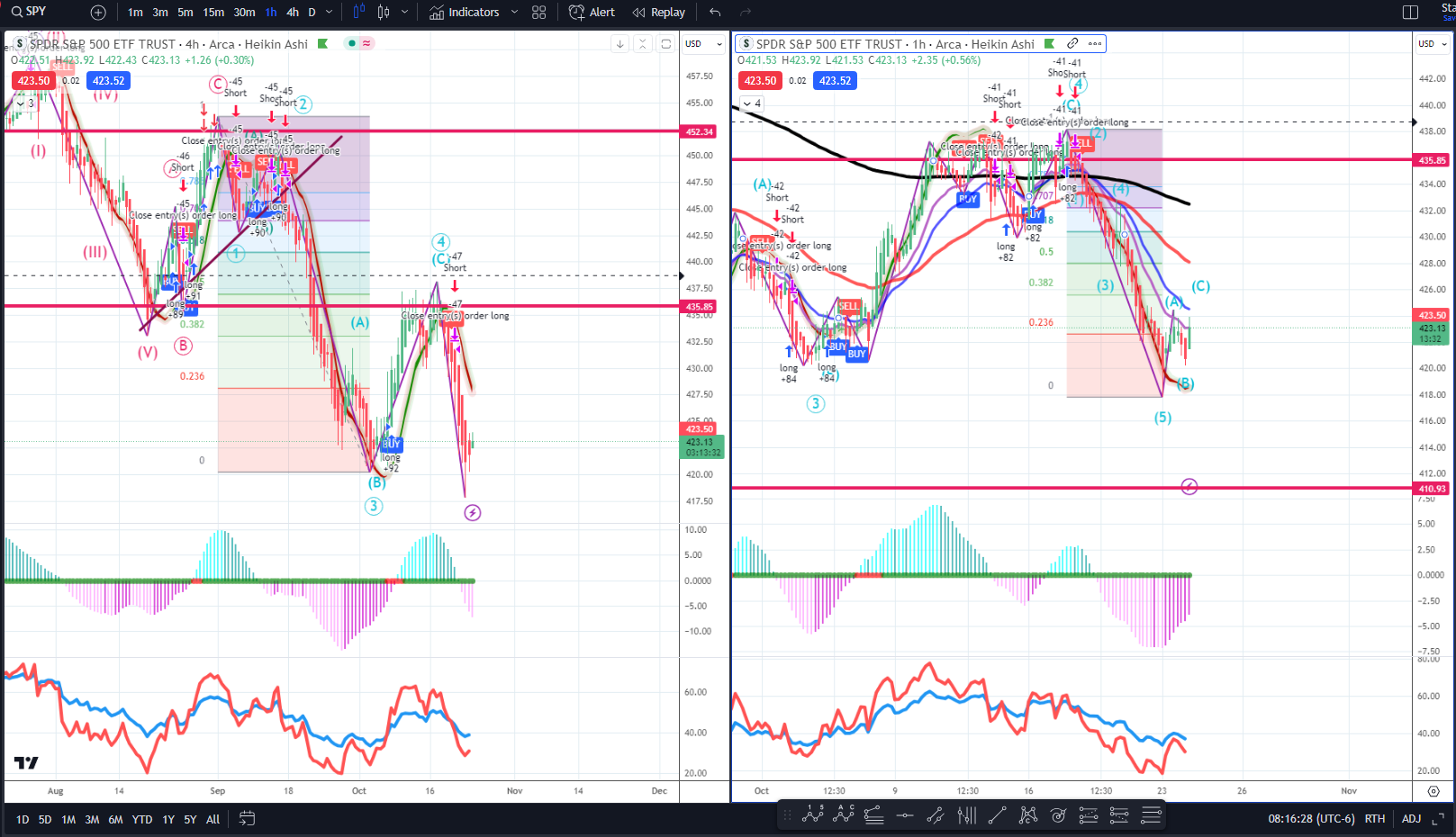The image size is (1456, 837).
Task: Select the YTD date range
Action: pos(142,819)
